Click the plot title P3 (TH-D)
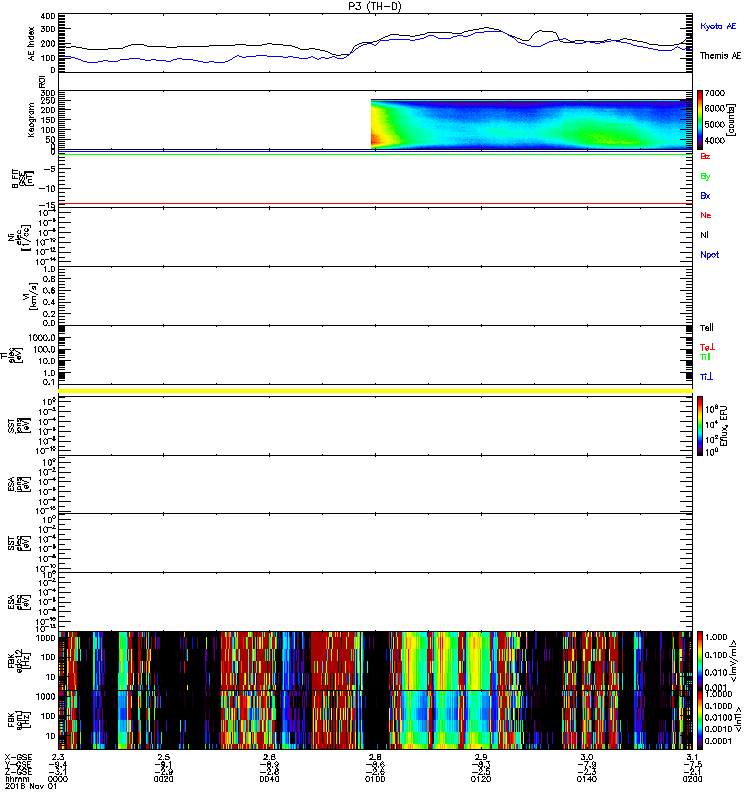Screen dimensions: 750x800 click(375, 6)
